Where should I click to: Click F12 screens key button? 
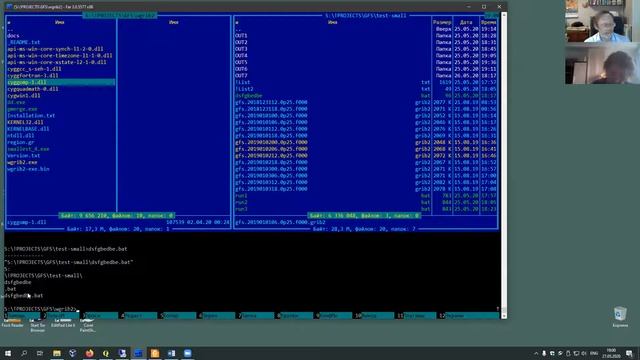[x=469, y=316]
